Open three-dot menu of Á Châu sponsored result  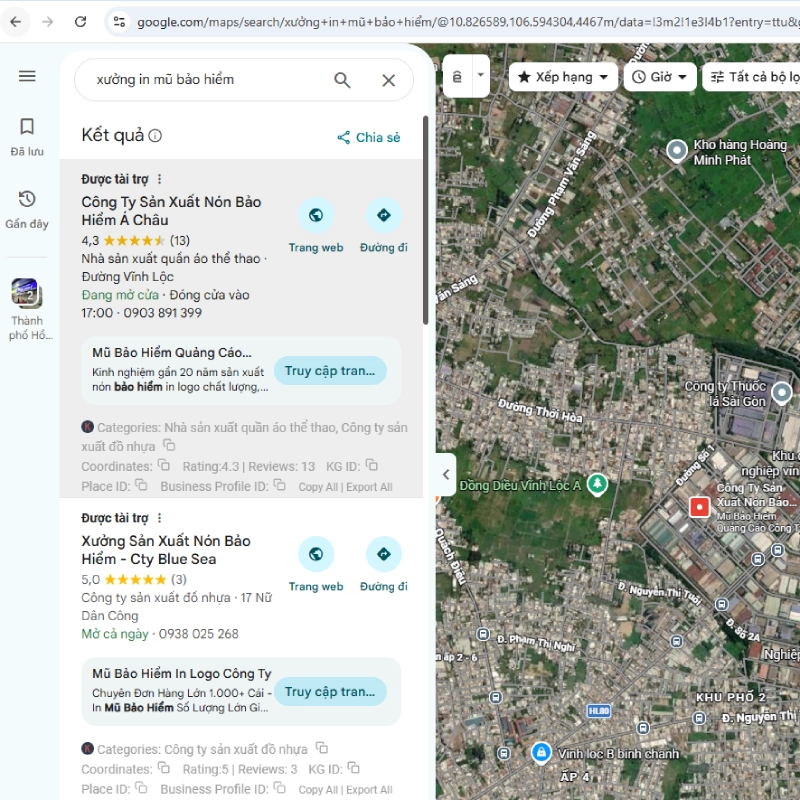click(160, 179)
